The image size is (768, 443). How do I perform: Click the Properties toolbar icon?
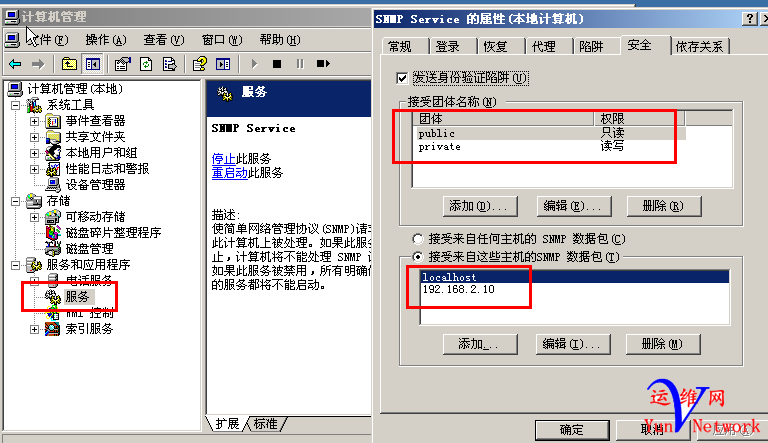[x=122, y=64]
